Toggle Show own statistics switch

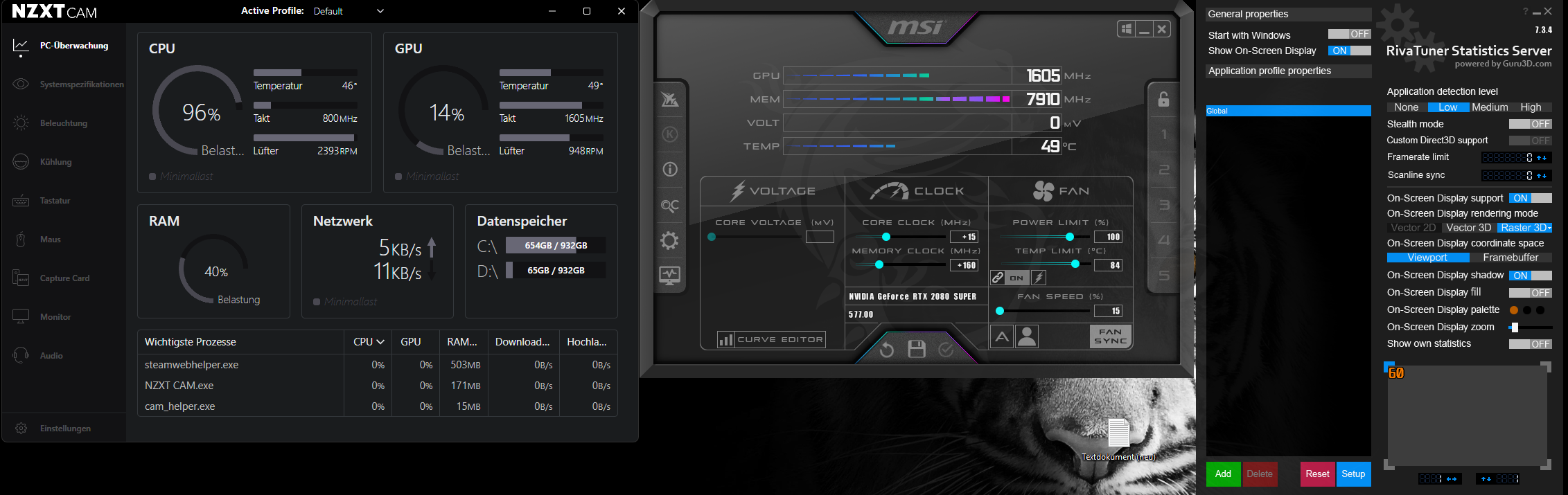coord(1530,344)
